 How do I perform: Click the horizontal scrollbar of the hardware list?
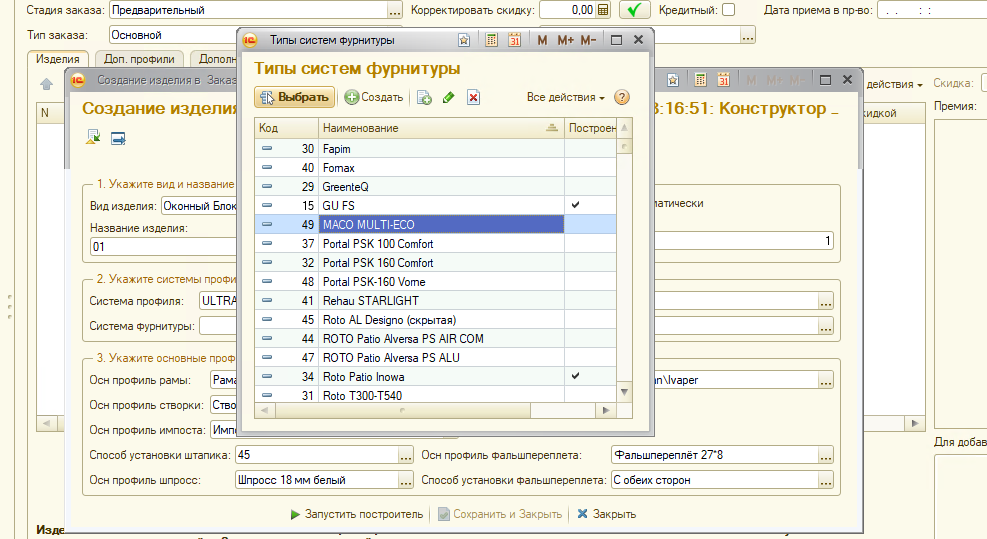click(403, 411)
